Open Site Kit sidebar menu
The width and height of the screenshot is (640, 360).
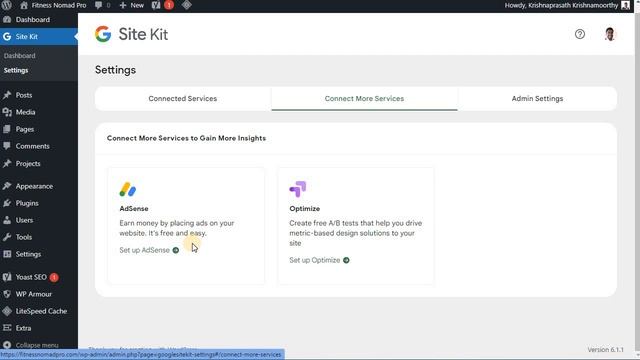click(39, 37)
